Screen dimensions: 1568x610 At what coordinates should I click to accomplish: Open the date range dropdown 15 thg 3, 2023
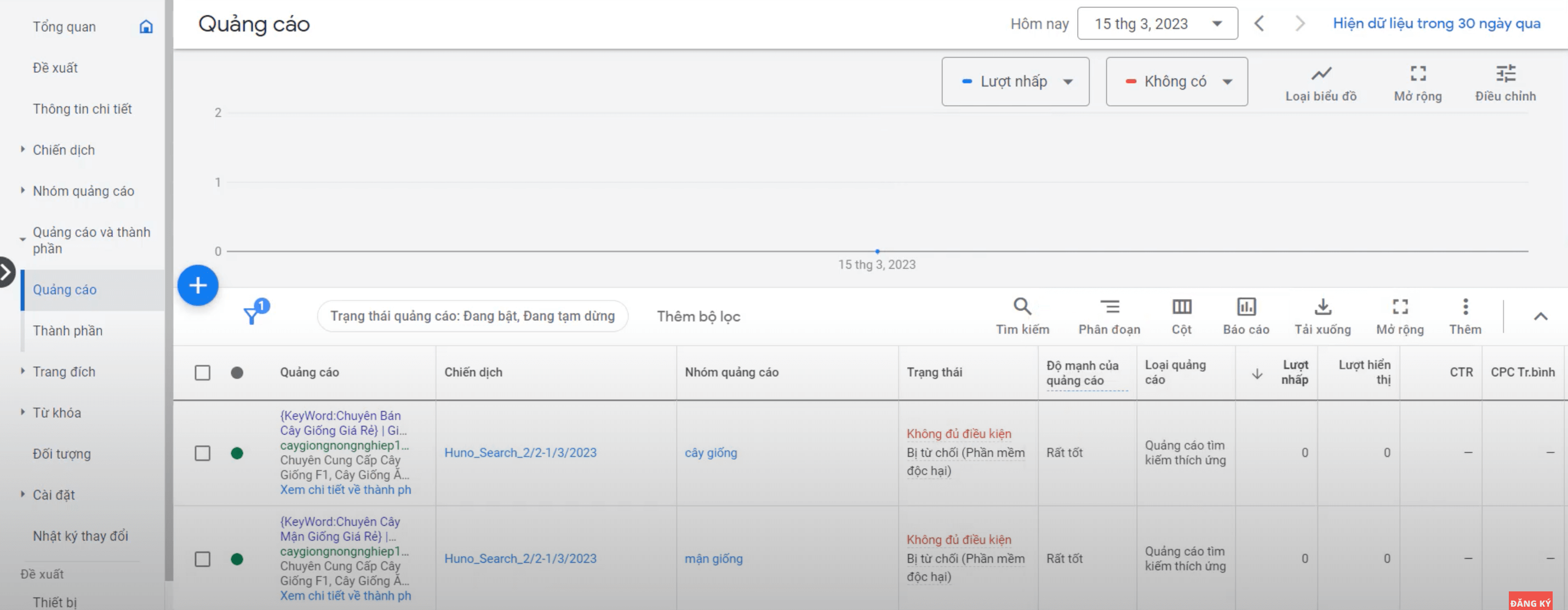1157,24
